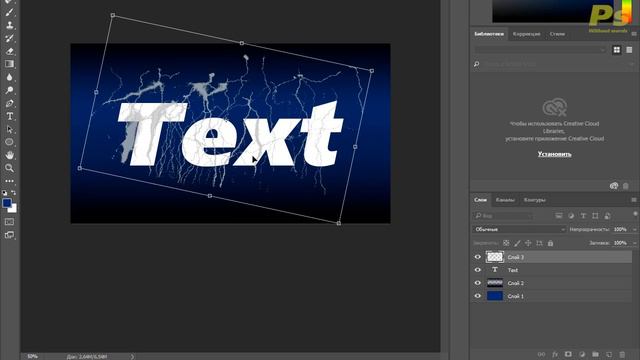Viewport: 640px width, 360px height.
Task: Click the blue foreground color swatch
Action: 6,203
